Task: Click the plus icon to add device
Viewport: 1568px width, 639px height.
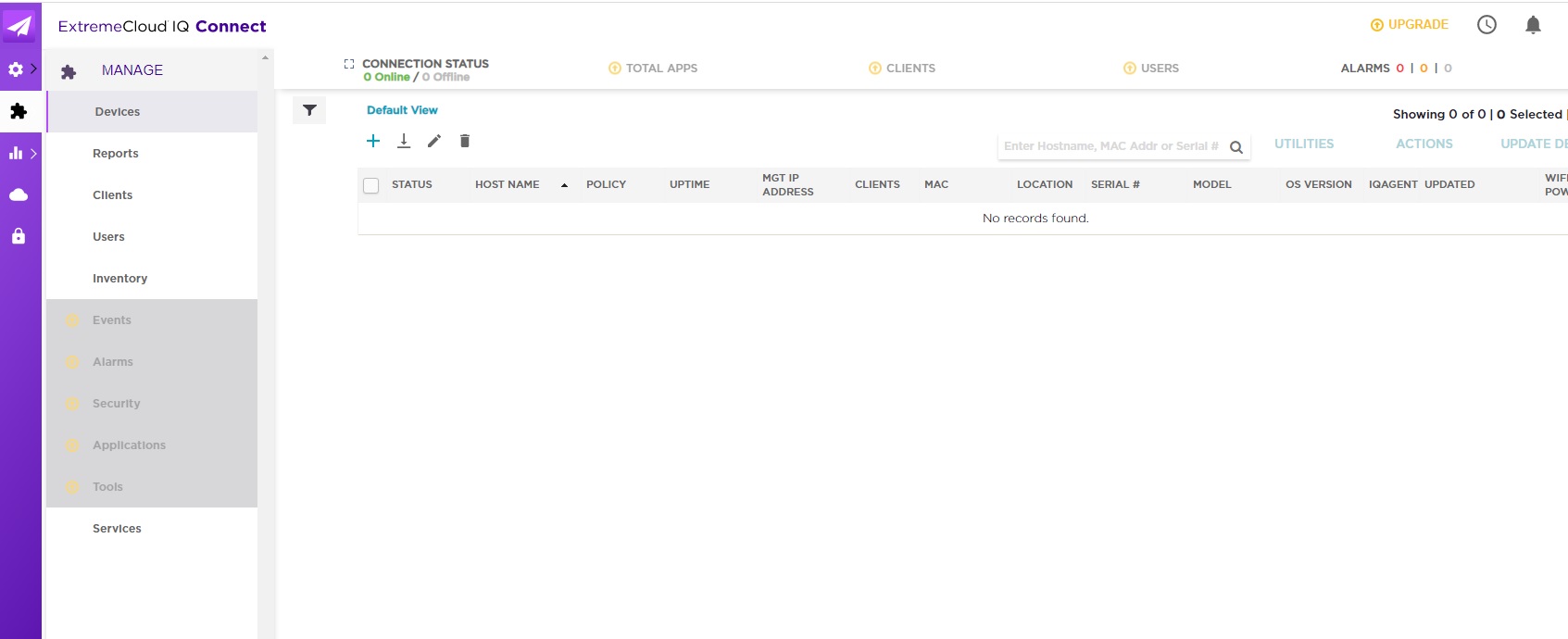Action: point(373,141)
